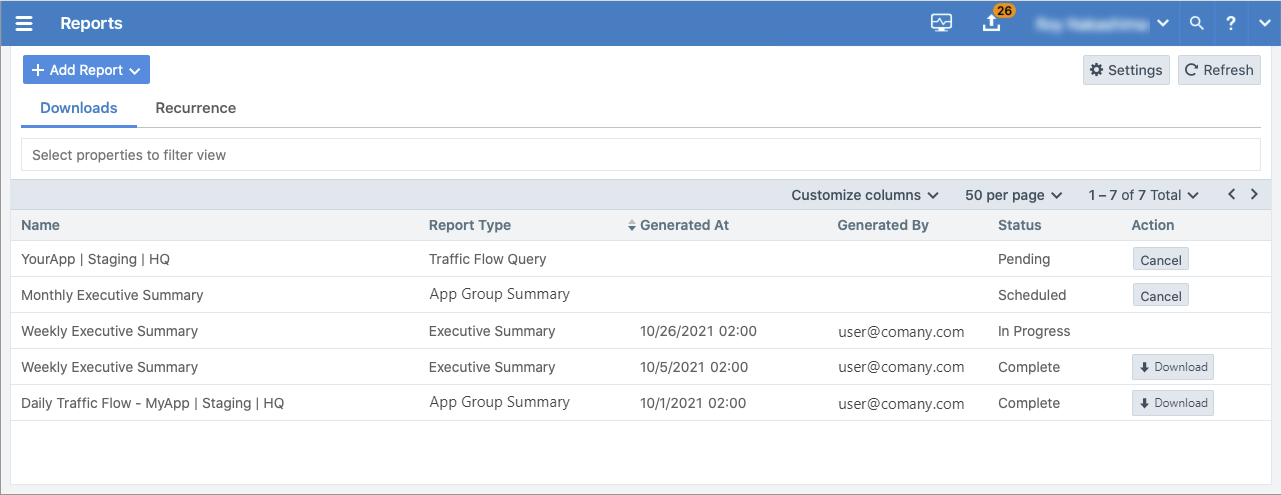Click the 10/1/2021 02:00 timestamp
This screenshot has width=1281, height=495.
tap(693, 403)
